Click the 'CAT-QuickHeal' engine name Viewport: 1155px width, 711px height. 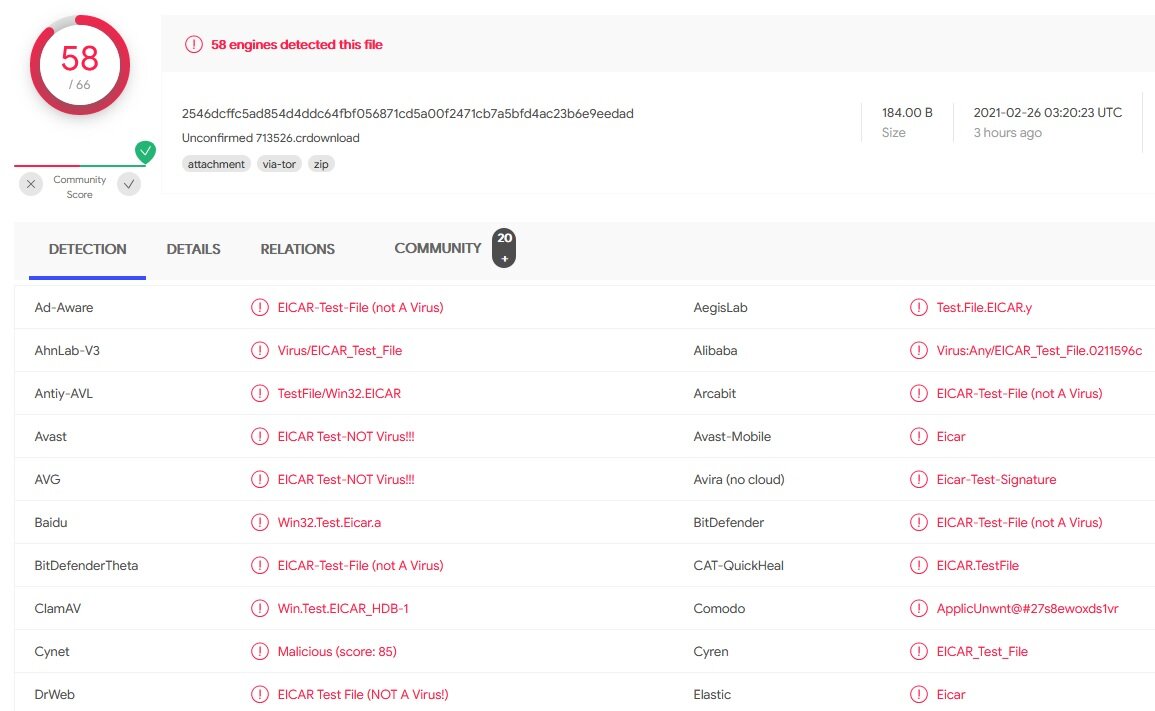pyautogui.click(x=738, y=565)
